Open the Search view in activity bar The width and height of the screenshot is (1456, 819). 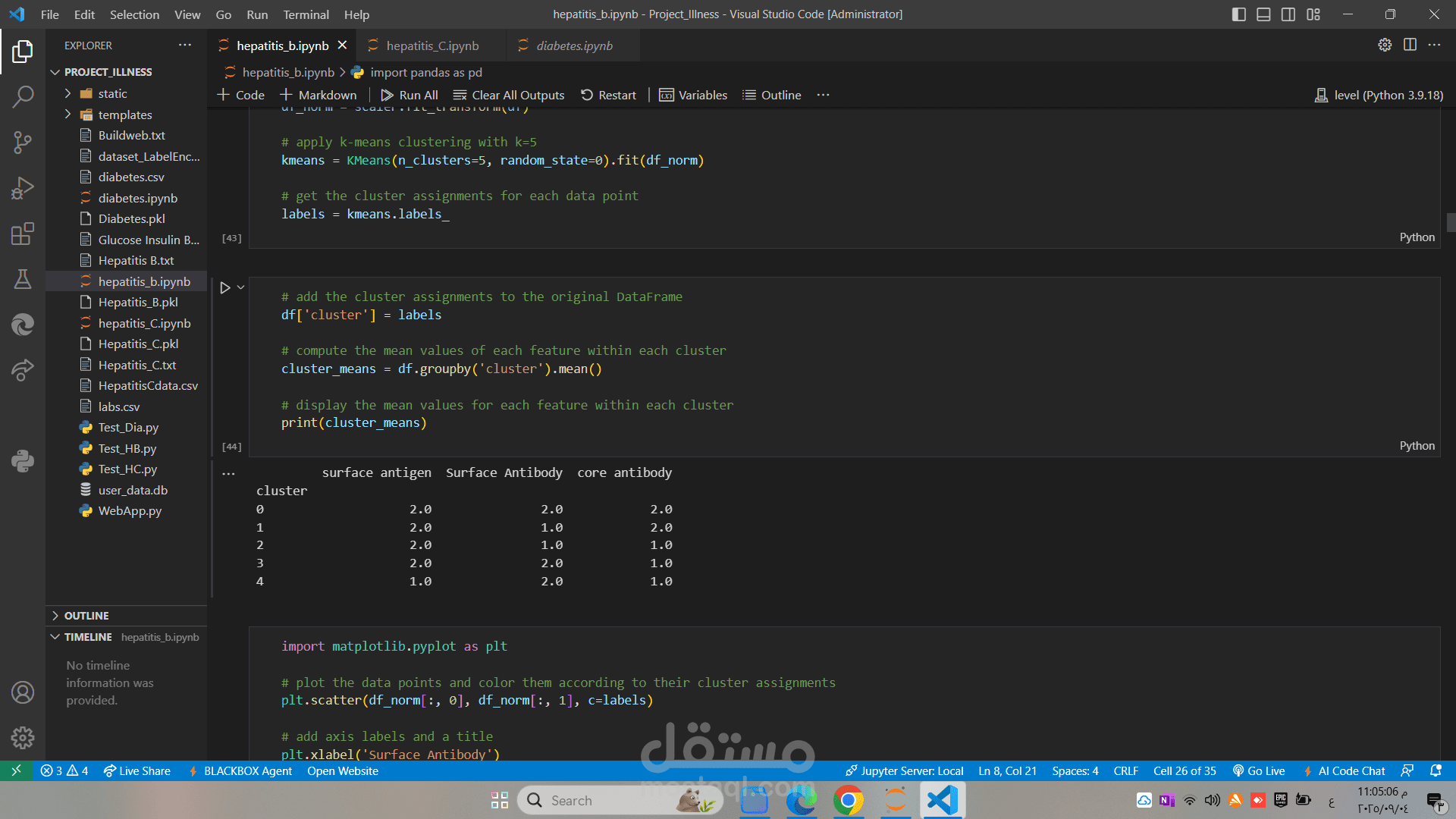tap(23, 96)
